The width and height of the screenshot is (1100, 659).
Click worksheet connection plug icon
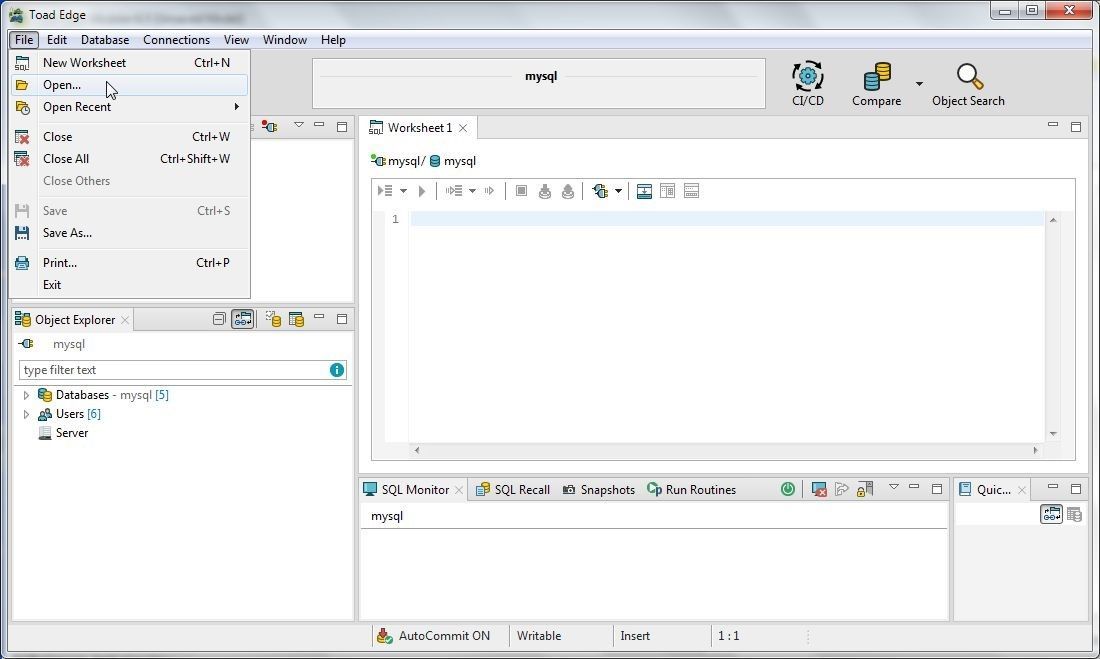coord(601,191)
